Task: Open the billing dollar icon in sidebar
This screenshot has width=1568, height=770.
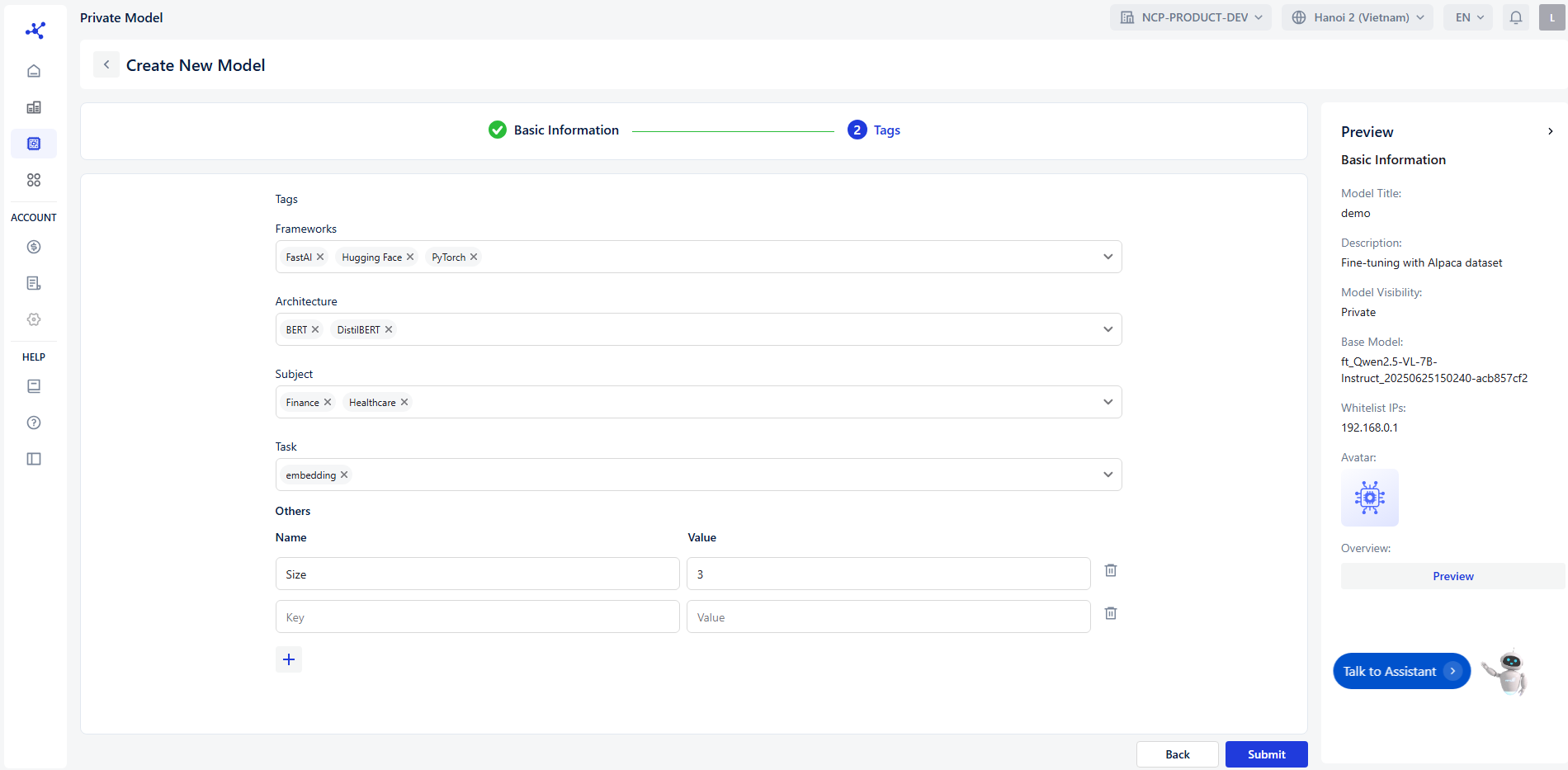Action: pos(34,247)
